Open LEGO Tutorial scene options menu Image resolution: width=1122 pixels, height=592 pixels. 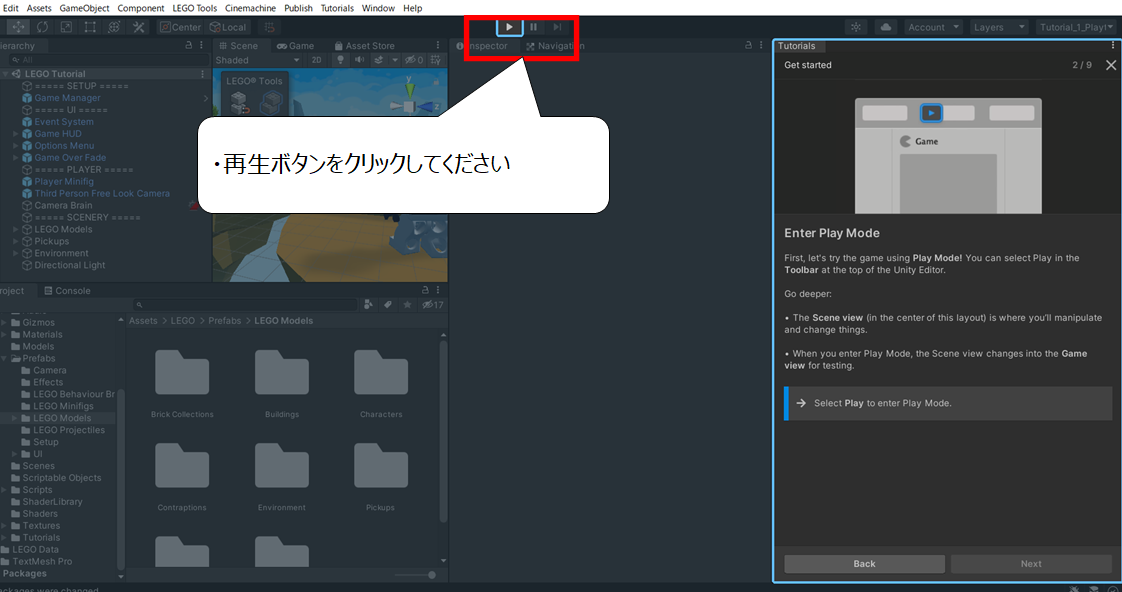[x=203, y=74]
